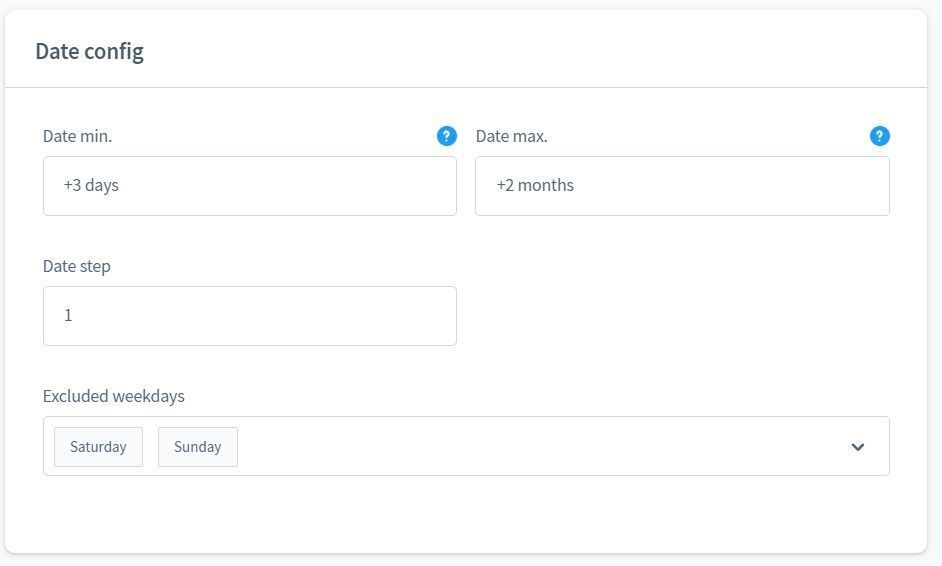Click the Saturday tag in Excluded weekdays
Image resolution: width=942 pixels, height=566 pixels.
click(98, 447)
